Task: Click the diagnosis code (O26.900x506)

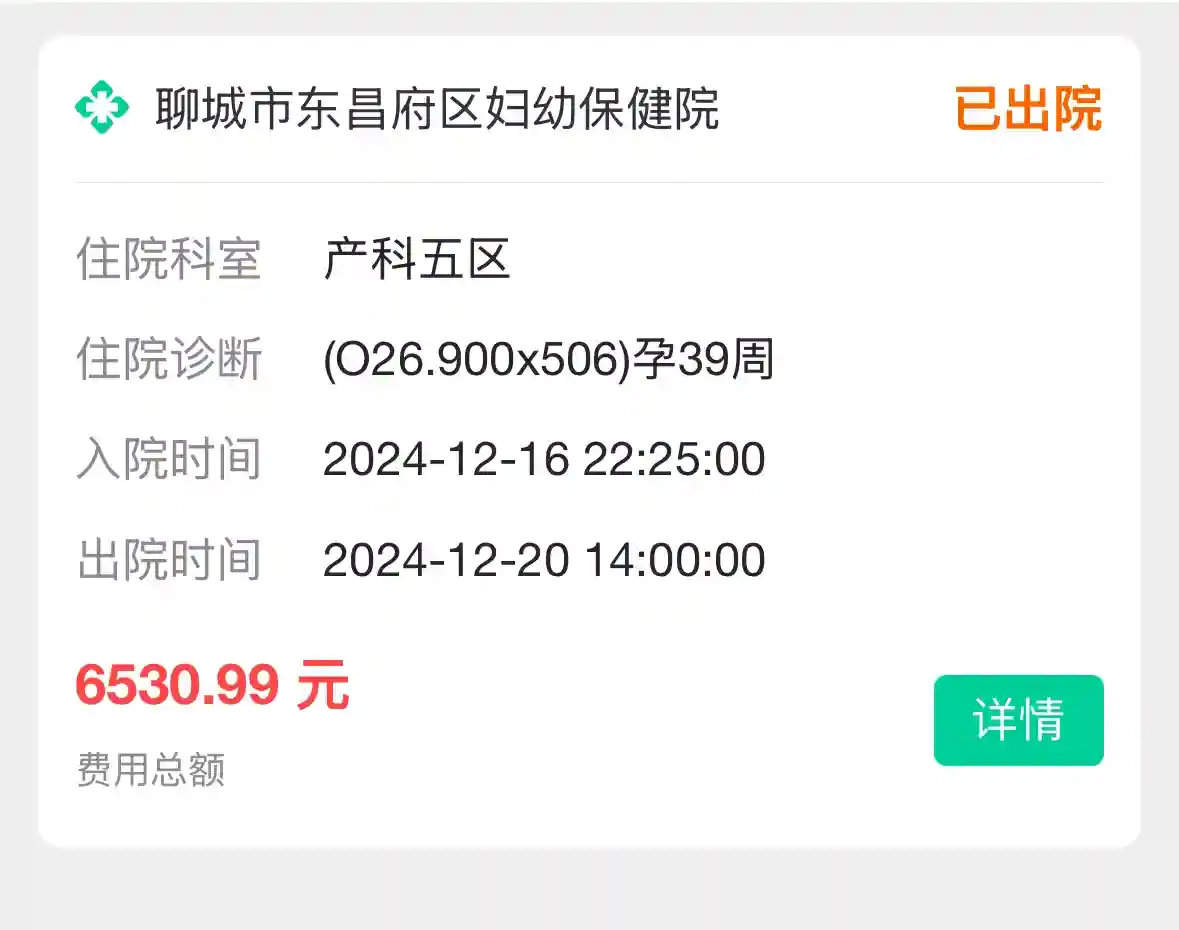Action: 475,360
